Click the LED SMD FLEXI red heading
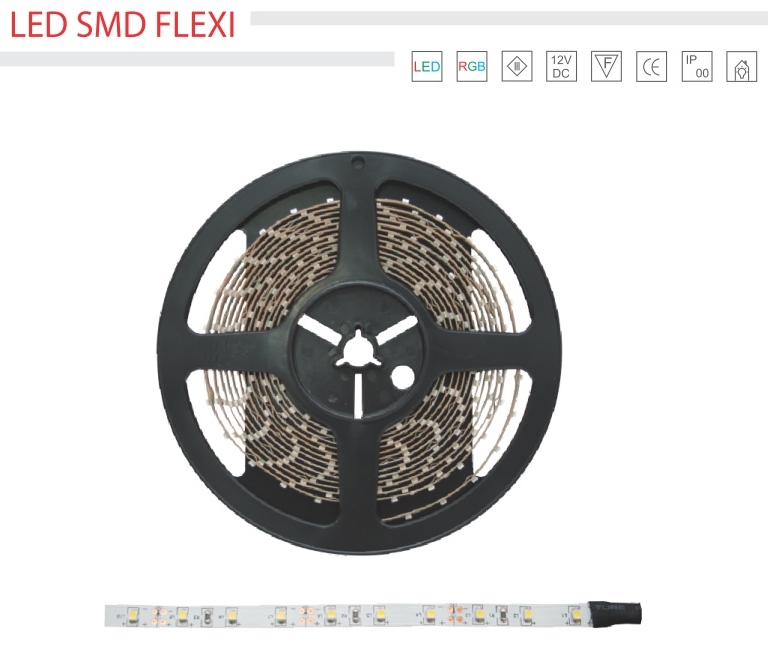Image resolution: width=768 pixels, height=661 pixels. pyautogui.click(x=122, y=25)
